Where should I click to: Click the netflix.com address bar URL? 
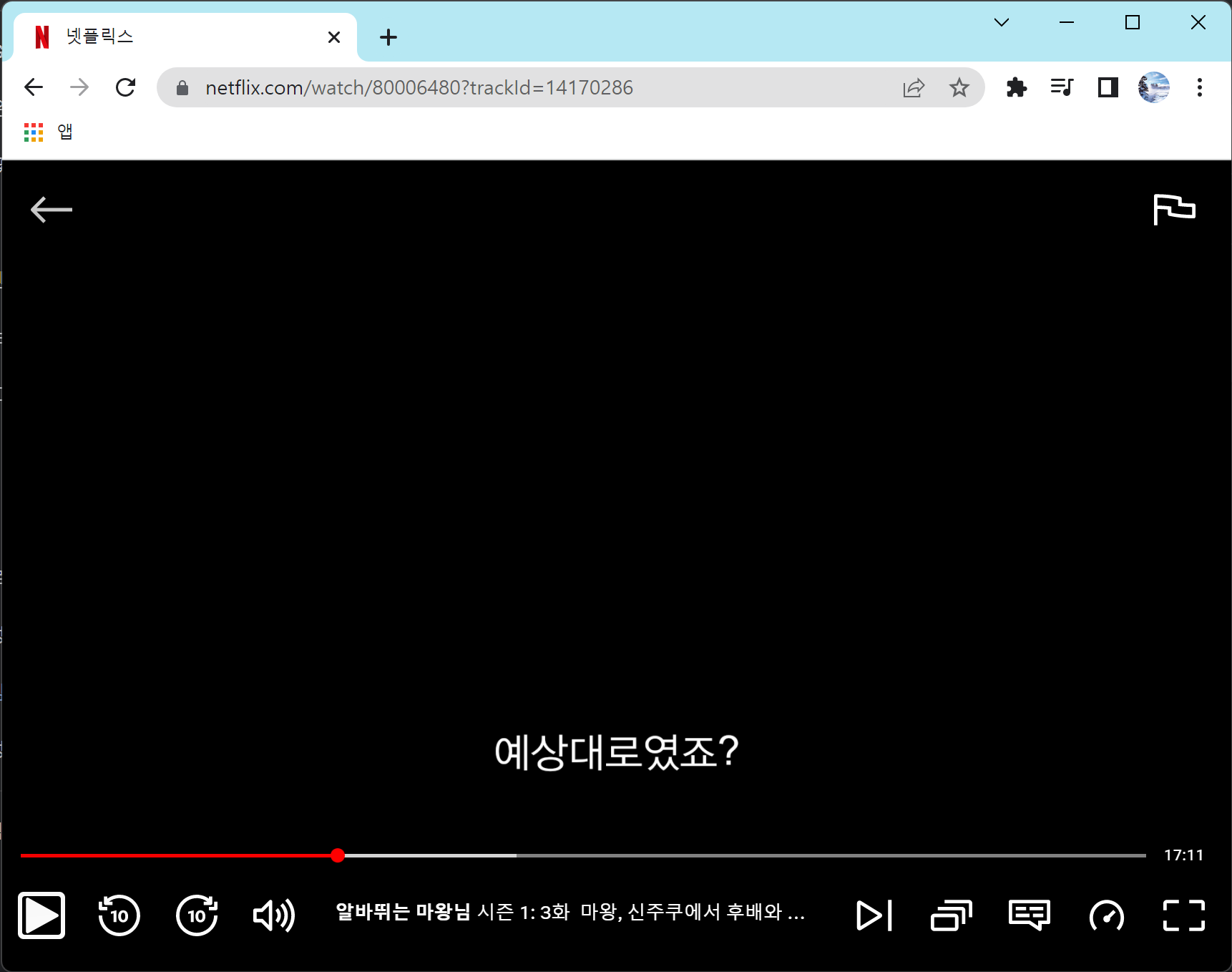pos(419,87)
